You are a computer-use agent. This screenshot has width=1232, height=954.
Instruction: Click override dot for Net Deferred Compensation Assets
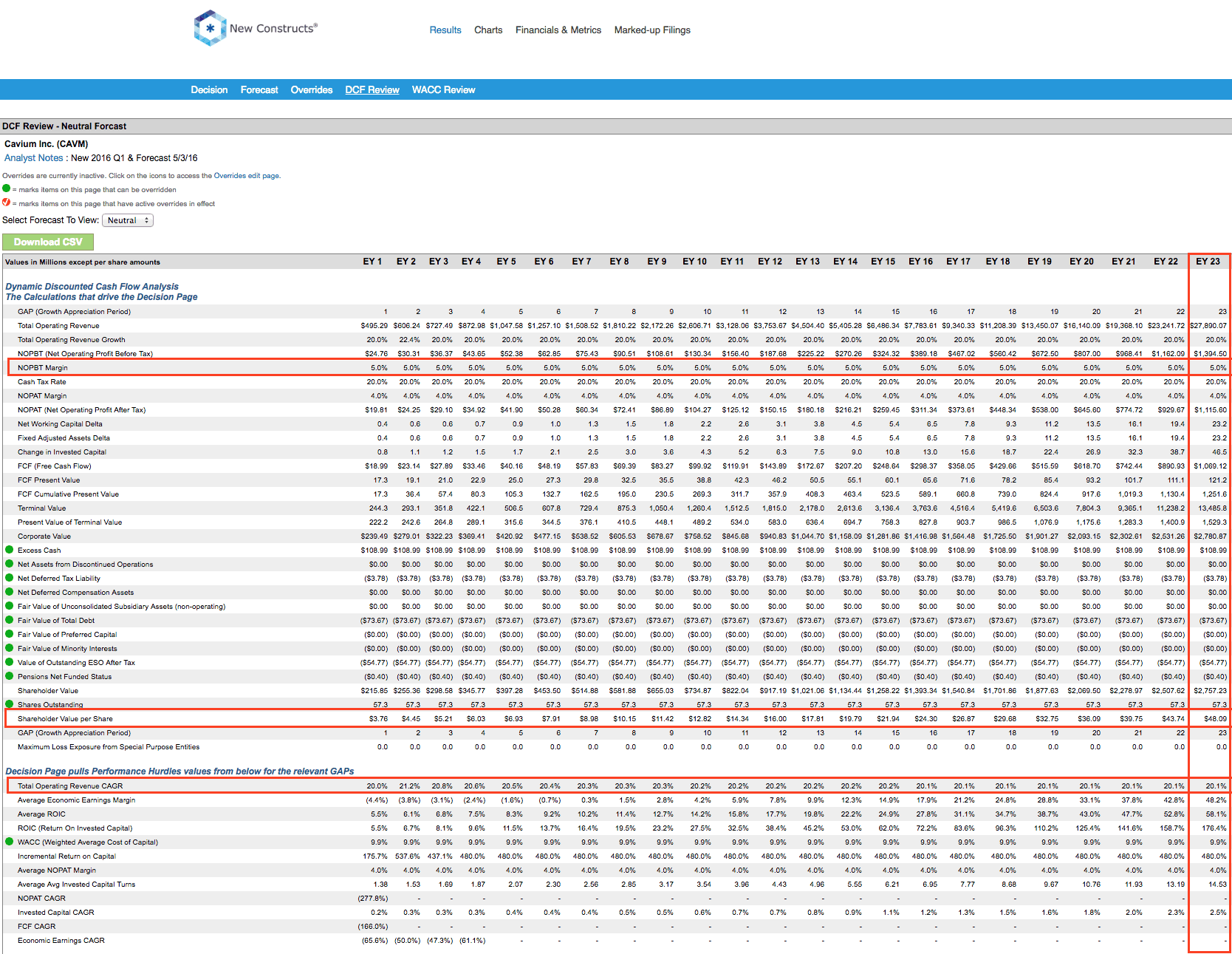tap(10, 592)
